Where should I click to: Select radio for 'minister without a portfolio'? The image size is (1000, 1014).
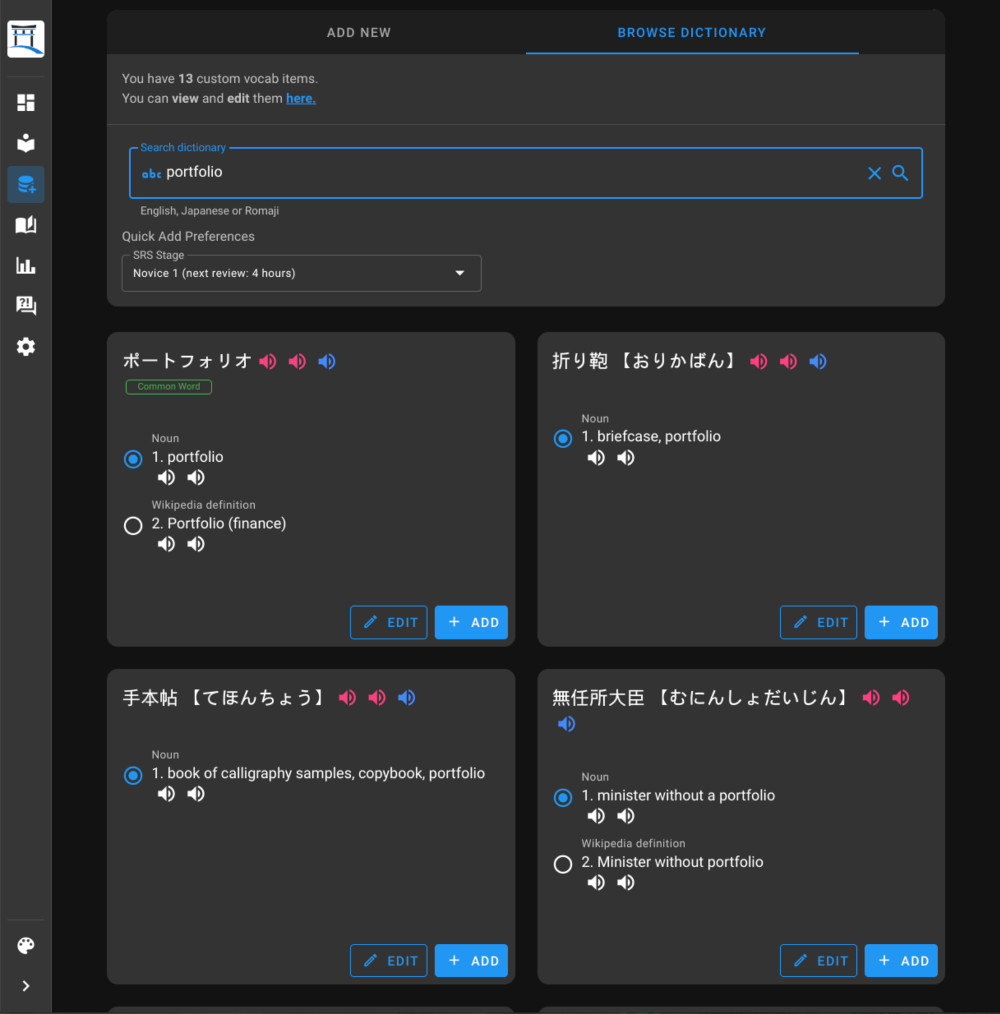tap(563, 797)
